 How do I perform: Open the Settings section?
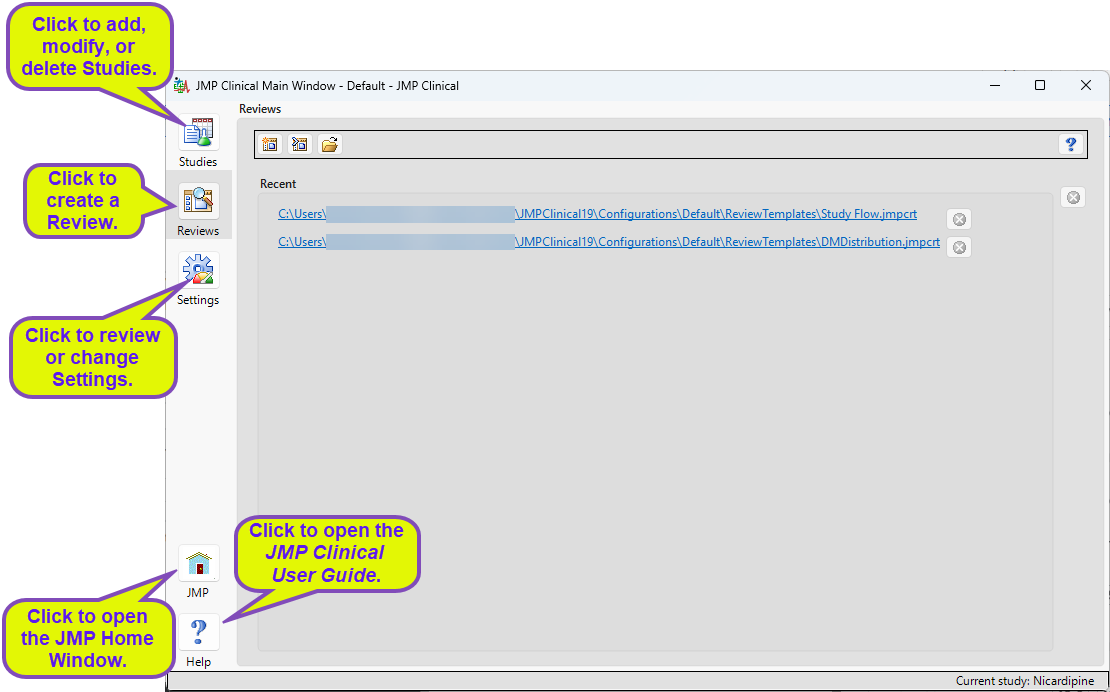198,270
